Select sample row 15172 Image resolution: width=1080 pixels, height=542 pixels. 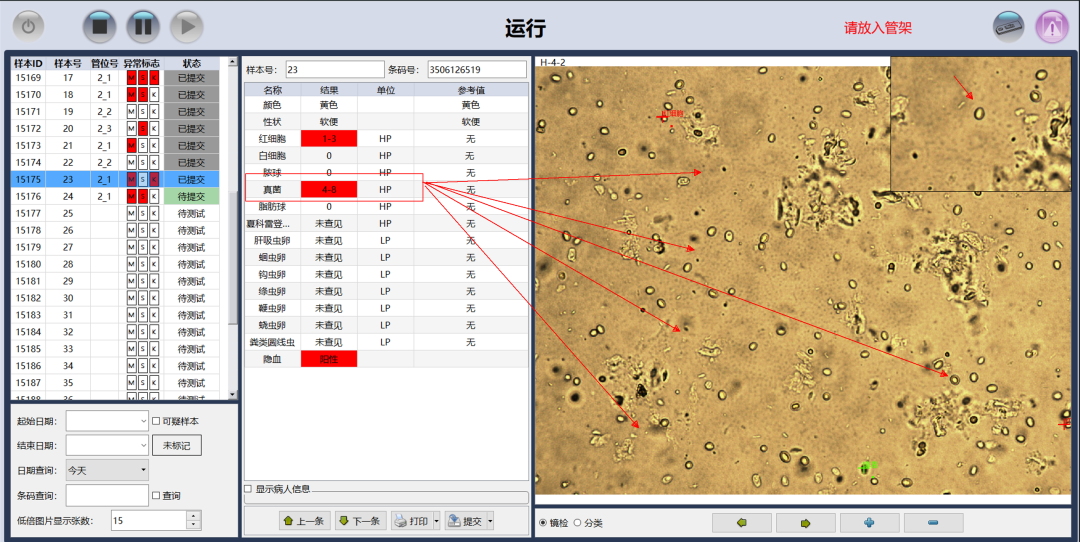(x=116, y=128)
